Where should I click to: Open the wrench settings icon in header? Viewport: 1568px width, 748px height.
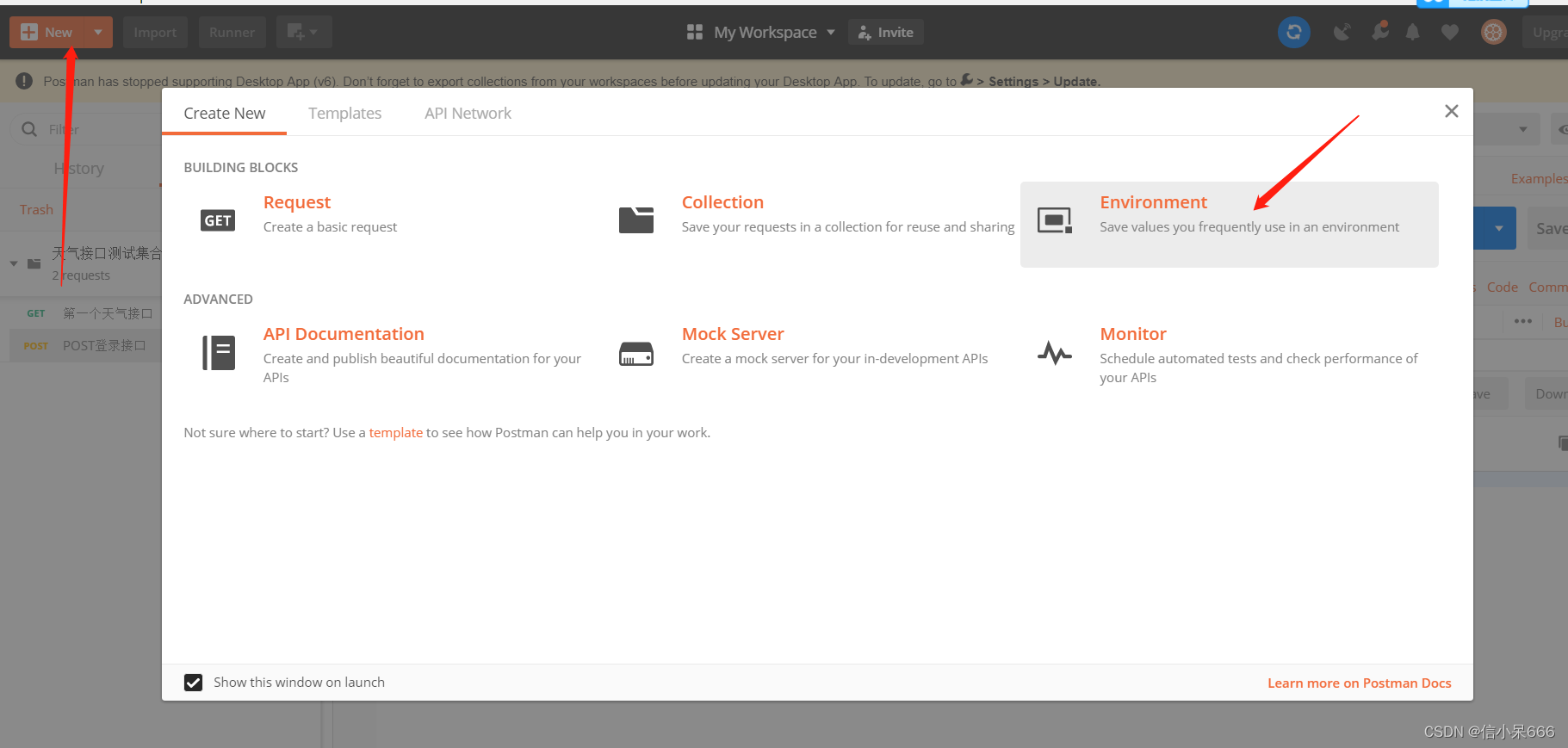tap(1380, 31)
